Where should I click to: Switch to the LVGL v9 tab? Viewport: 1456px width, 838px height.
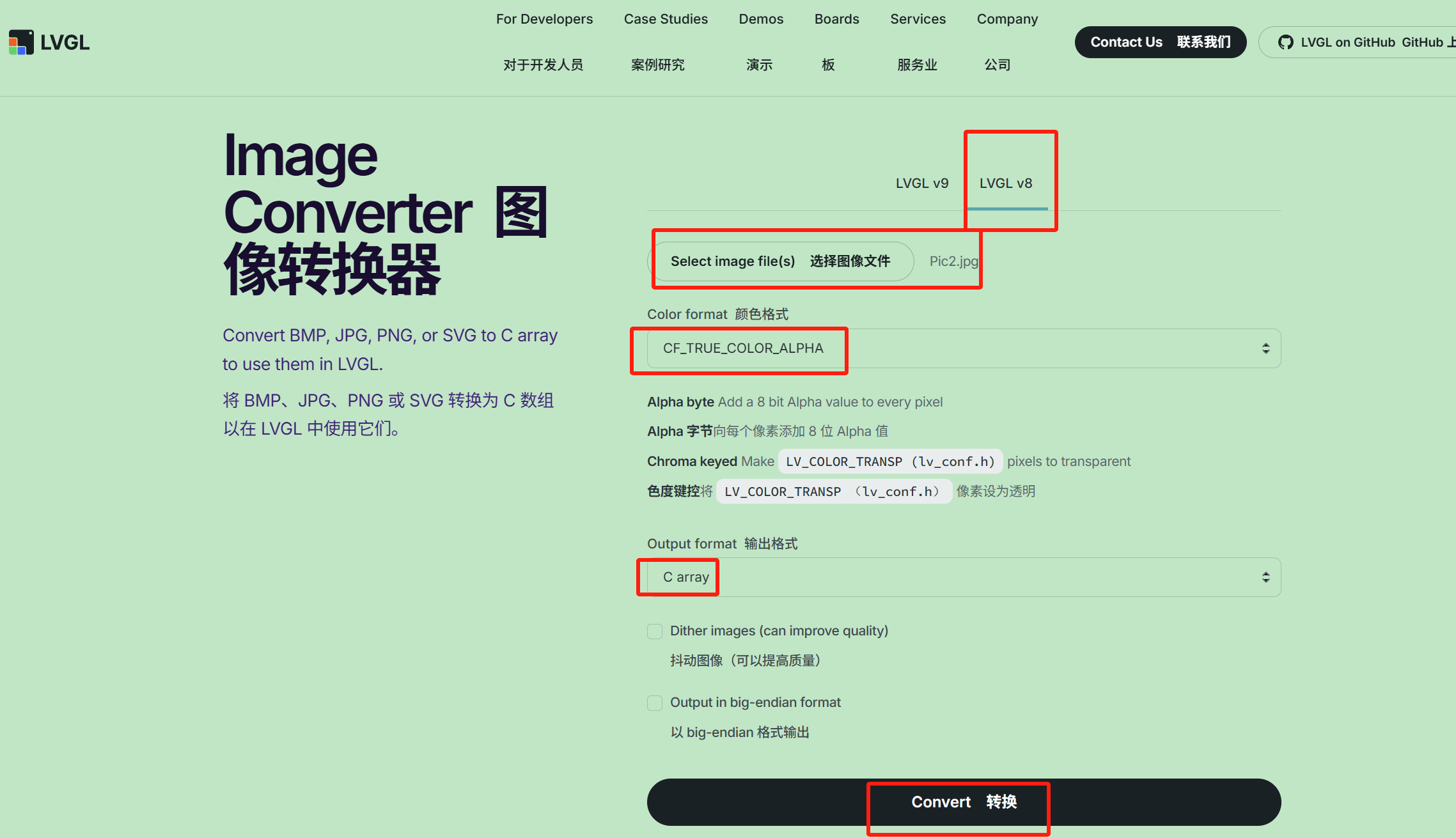click(921, 183)
